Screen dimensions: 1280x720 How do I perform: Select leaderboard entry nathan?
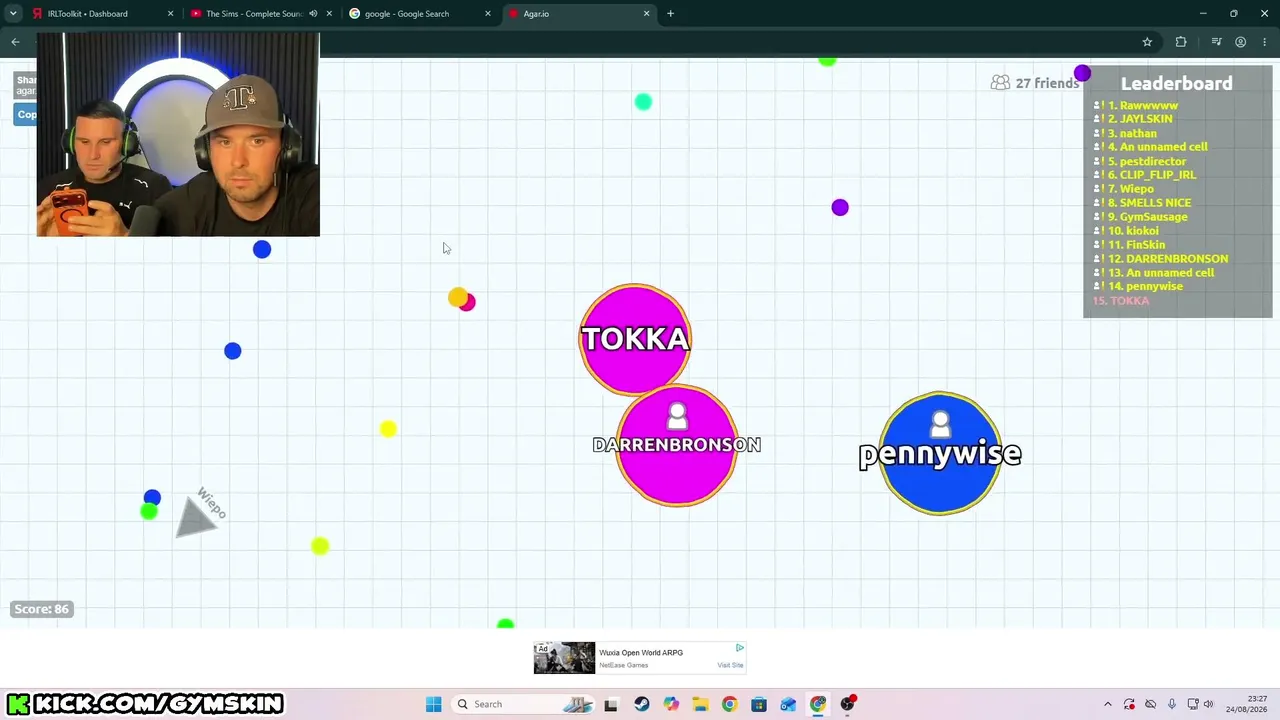[x=1125, y=133]
